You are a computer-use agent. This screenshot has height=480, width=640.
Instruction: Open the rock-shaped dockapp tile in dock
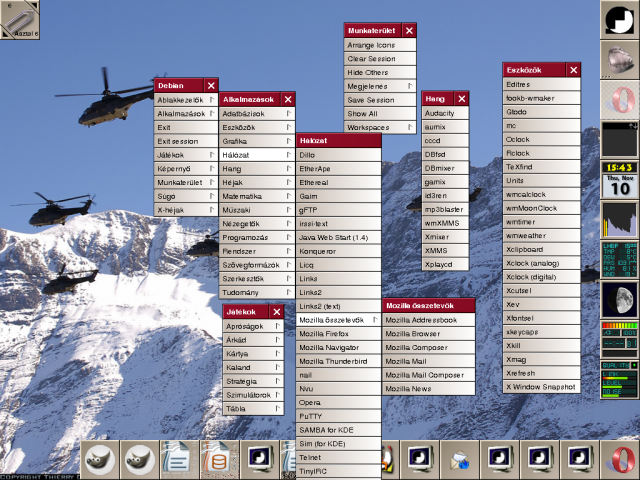620,60
